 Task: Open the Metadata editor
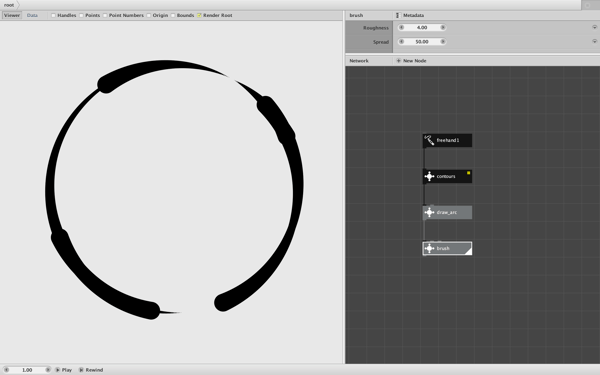pos(410,15)
